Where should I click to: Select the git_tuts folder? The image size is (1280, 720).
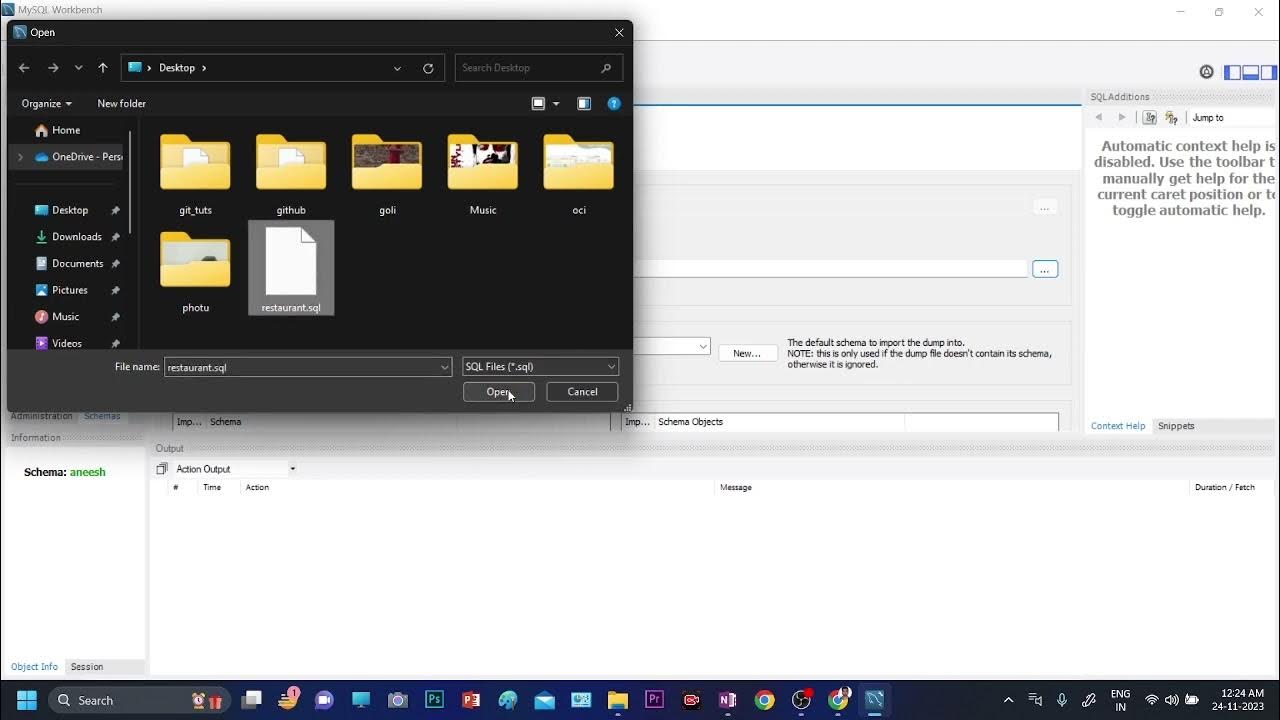195,174
